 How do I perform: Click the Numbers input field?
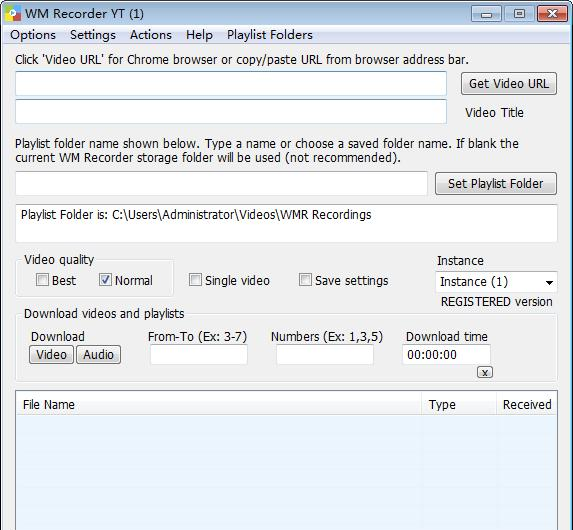(325, 355)
